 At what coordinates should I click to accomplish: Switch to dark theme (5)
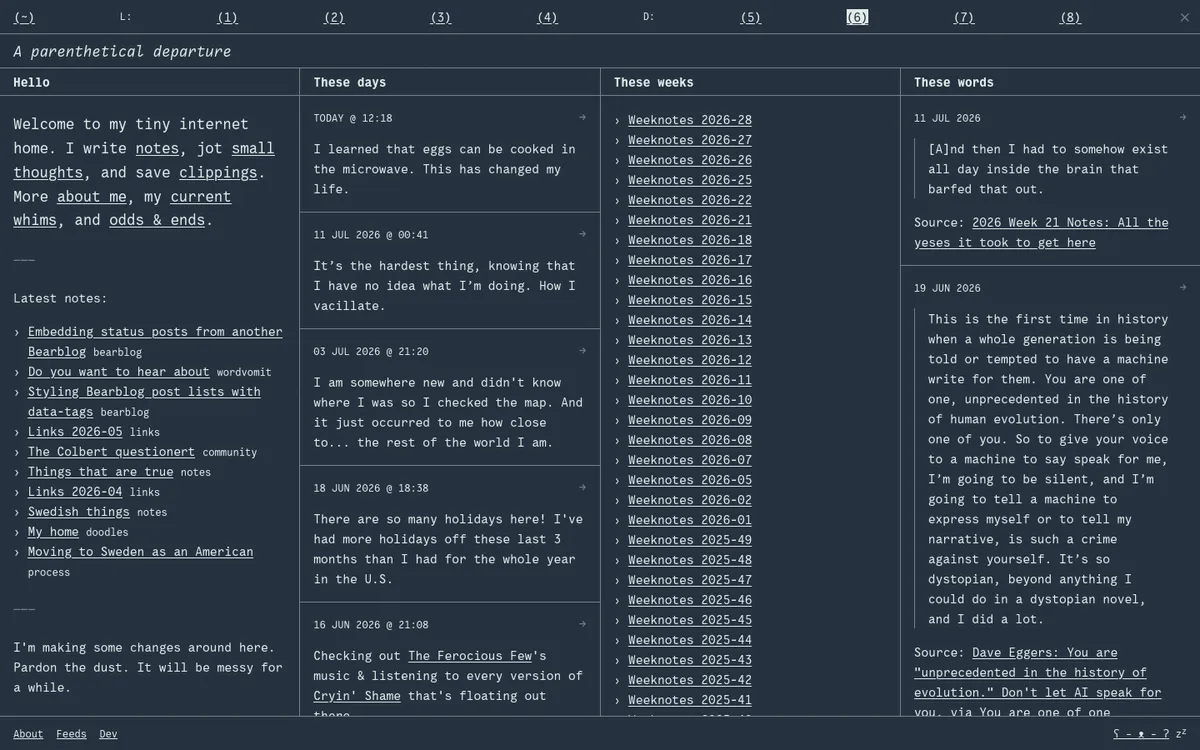click(x=751, y=17)
